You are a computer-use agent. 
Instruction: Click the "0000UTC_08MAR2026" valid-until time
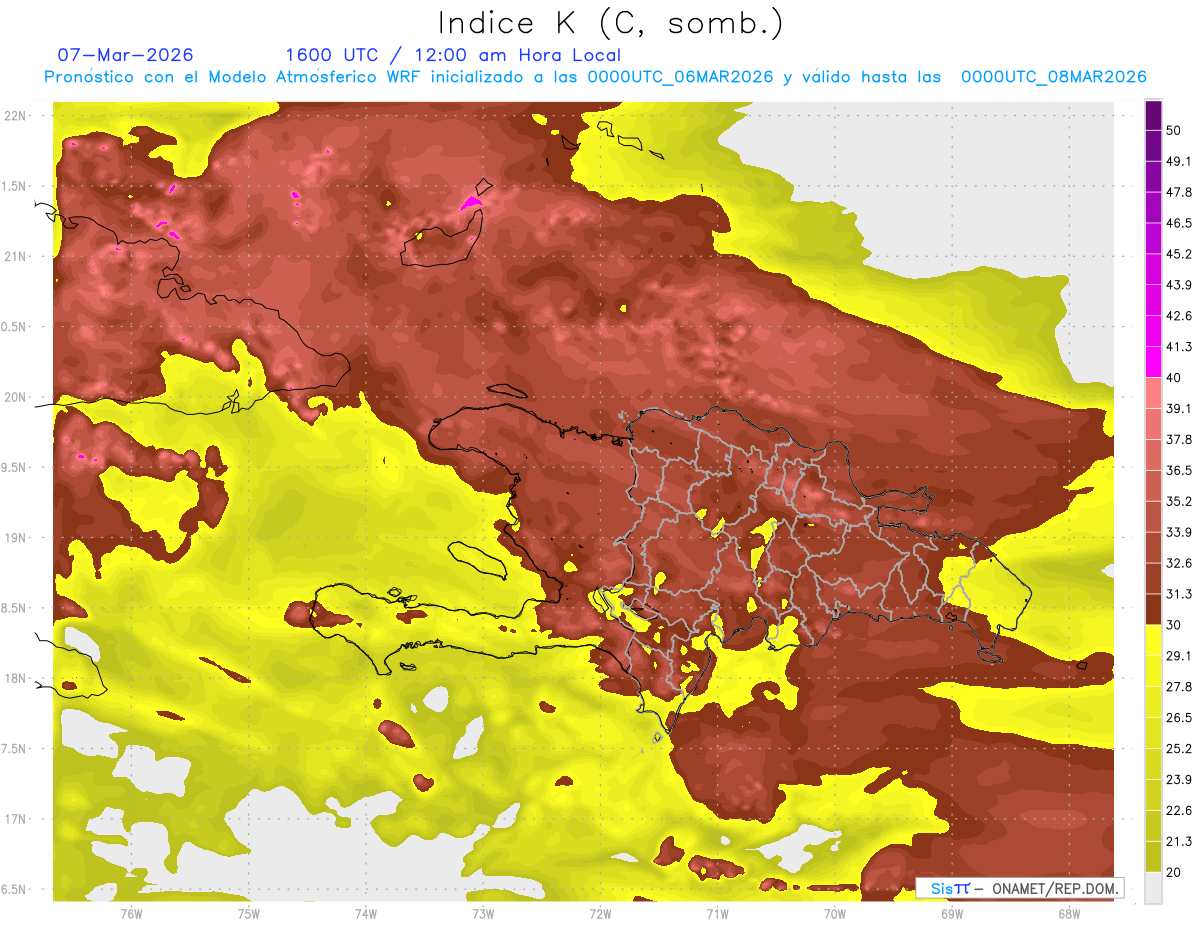tap(1053, 77)
